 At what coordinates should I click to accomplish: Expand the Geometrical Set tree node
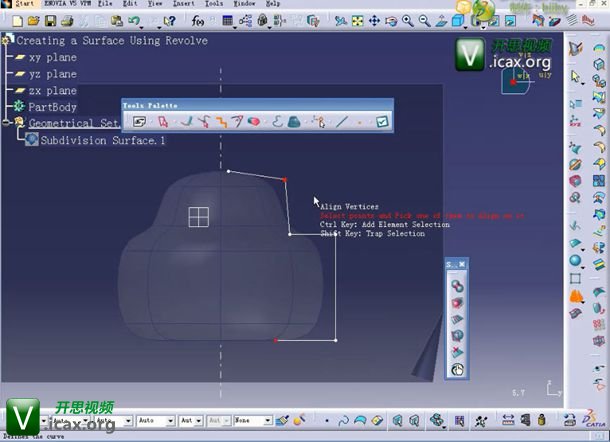point(6,123)
